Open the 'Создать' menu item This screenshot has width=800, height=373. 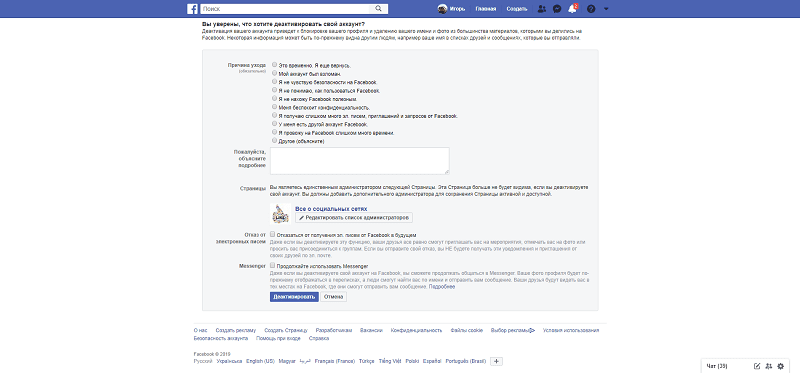tap(517, 9)
